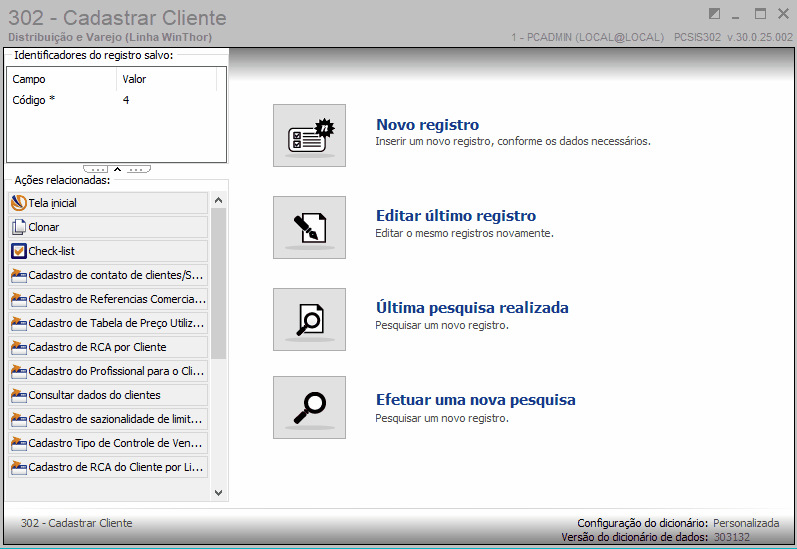
Task: Open Cadastro do Profissional para o Cli... action
Action: pyautogui.click(x=108, y=371)
